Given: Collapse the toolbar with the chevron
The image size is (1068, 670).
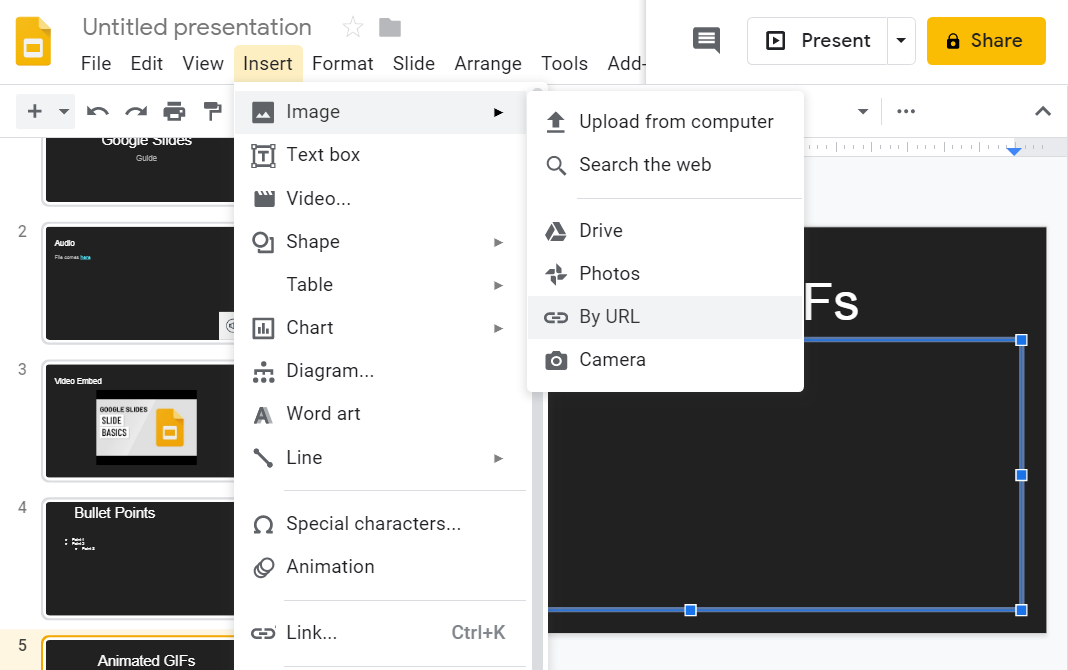Looking at the screenshot, I should (x=1042, y=111).
